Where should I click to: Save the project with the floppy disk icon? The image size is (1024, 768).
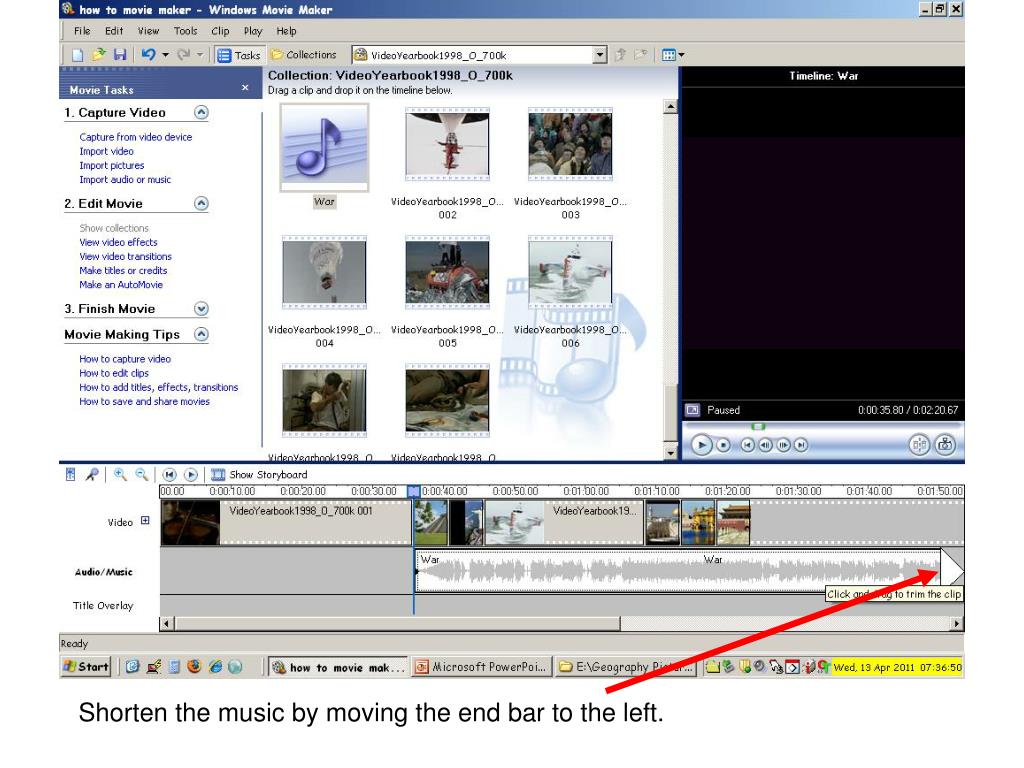[120, 55]
